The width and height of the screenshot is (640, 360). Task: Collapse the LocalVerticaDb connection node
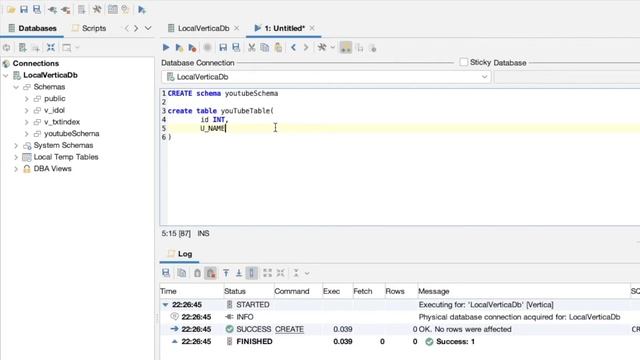coord(6,75)
